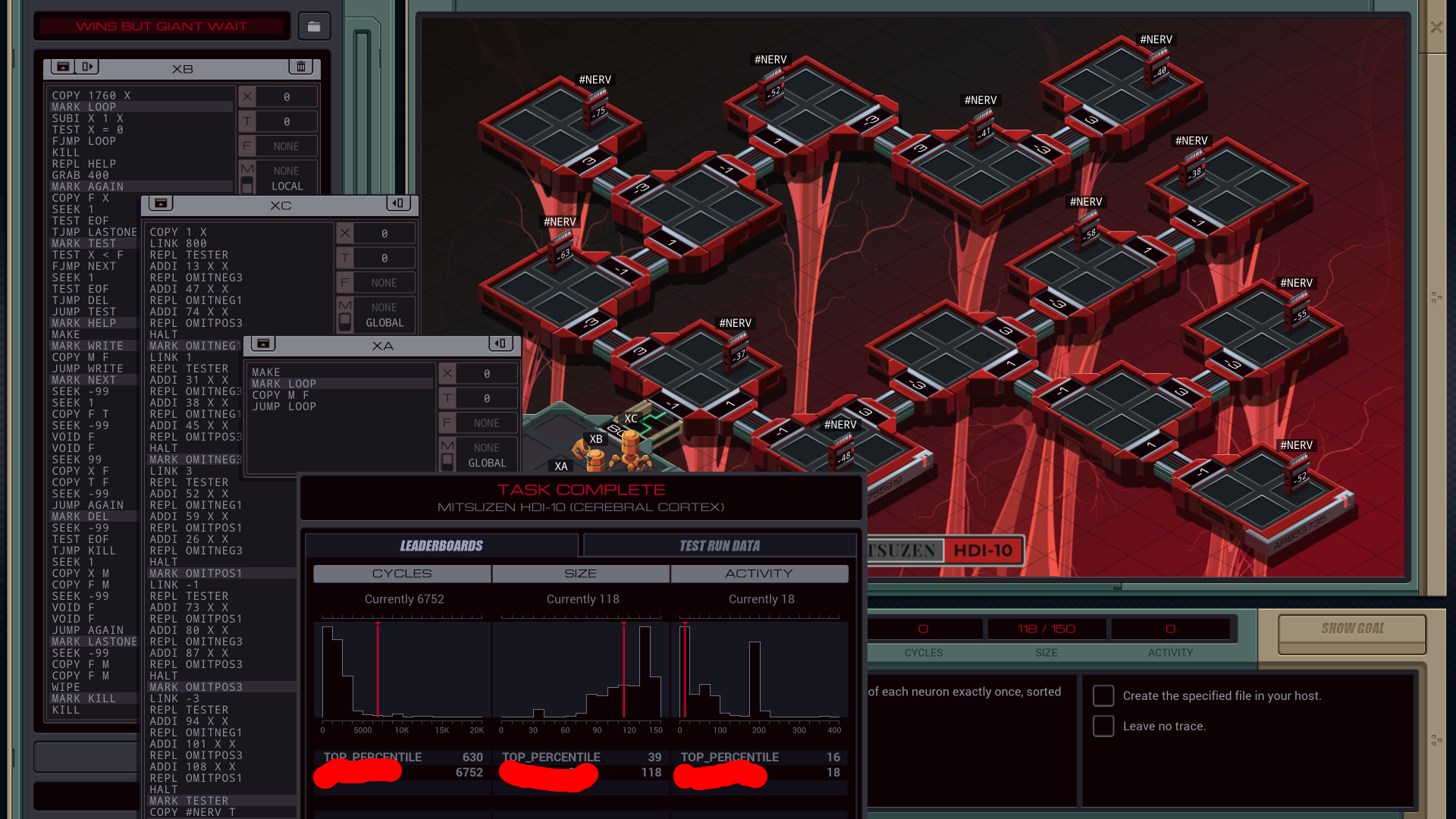Minimize the XA EXA code window

pyautogui.click(x=262, y=344)
